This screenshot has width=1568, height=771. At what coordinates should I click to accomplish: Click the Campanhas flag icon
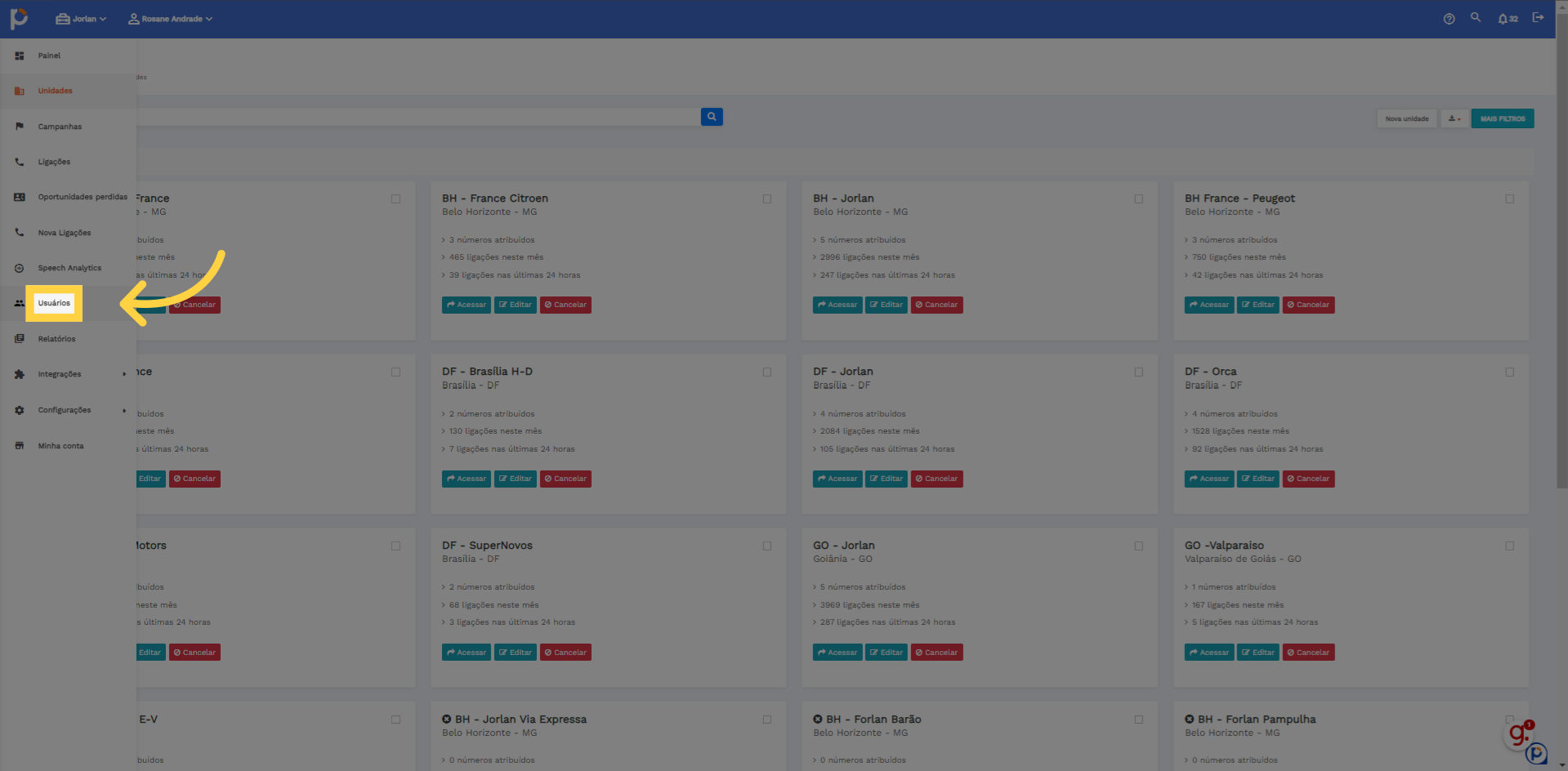coord(20,127)
